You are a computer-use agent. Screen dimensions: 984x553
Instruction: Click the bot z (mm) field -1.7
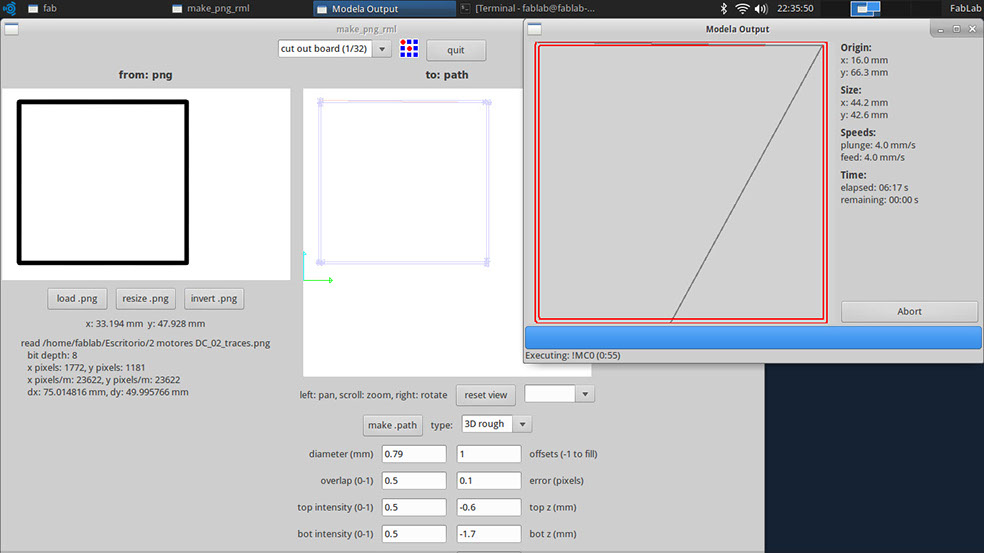[489, 534]
